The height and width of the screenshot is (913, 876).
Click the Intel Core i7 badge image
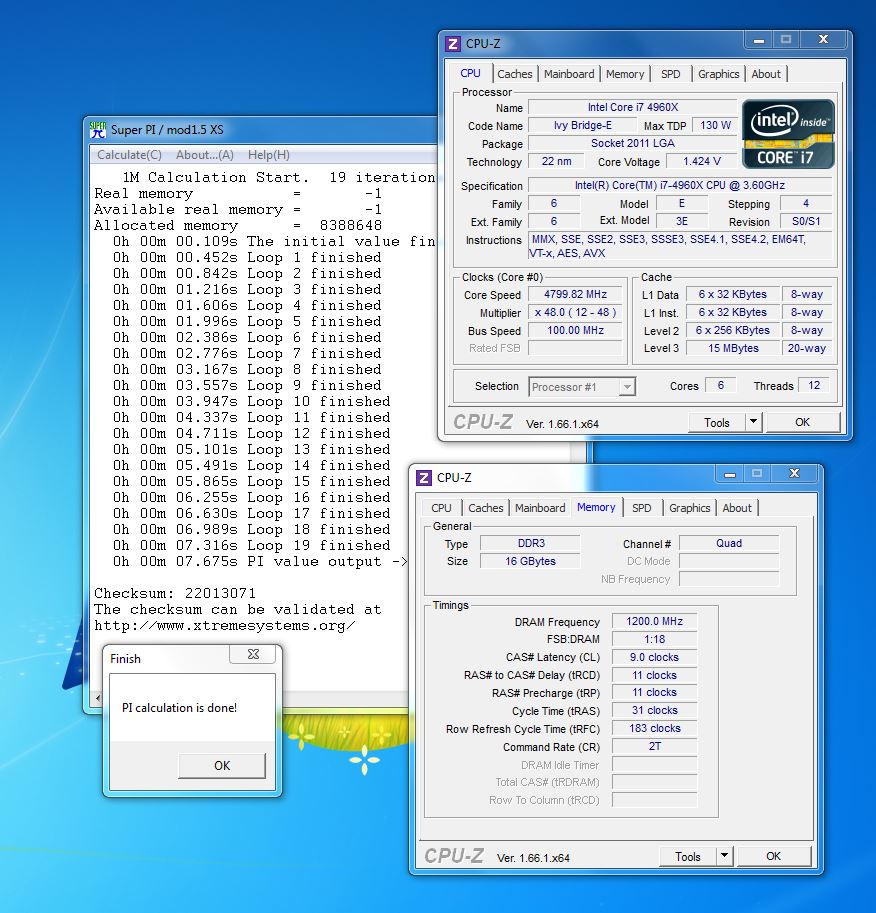tap(788, 134)
